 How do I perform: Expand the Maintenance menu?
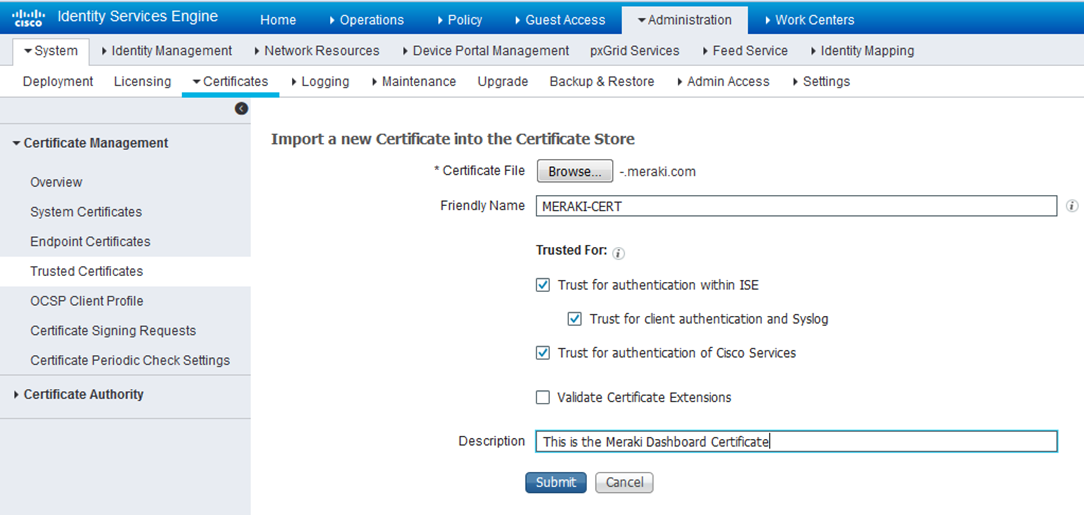click(413, 82)
